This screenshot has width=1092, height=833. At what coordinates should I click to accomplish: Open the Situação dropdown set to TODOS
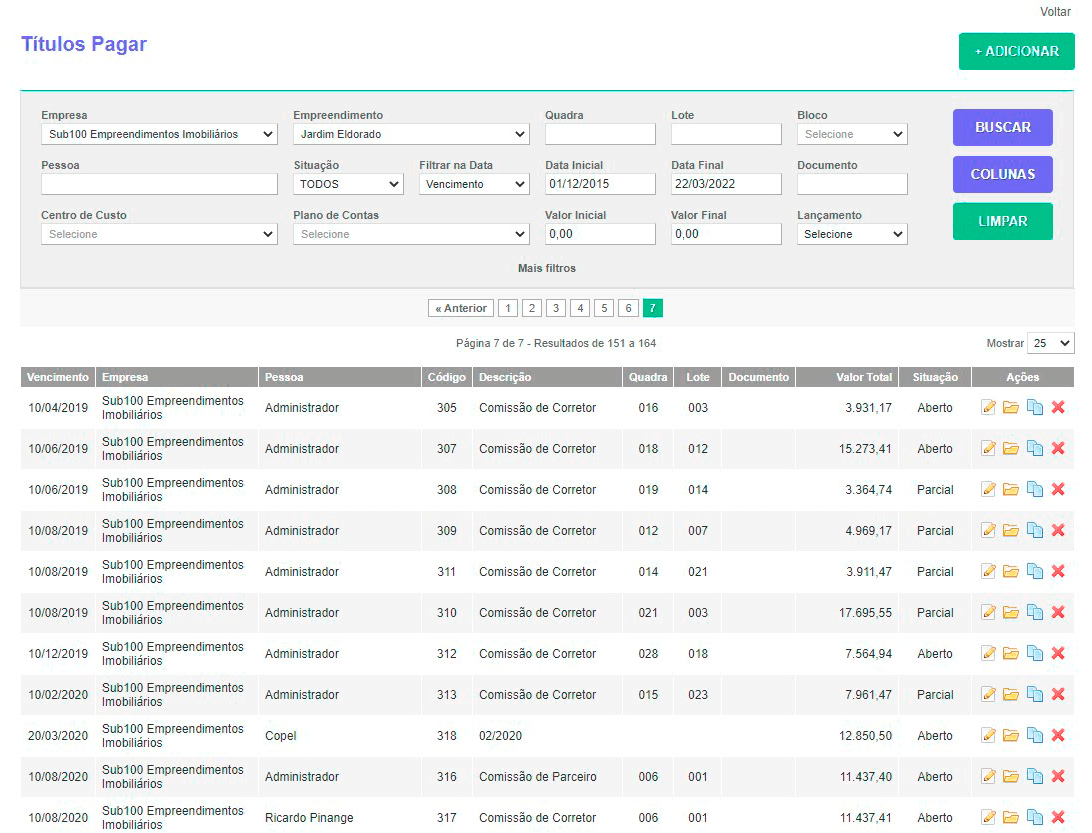348,184
